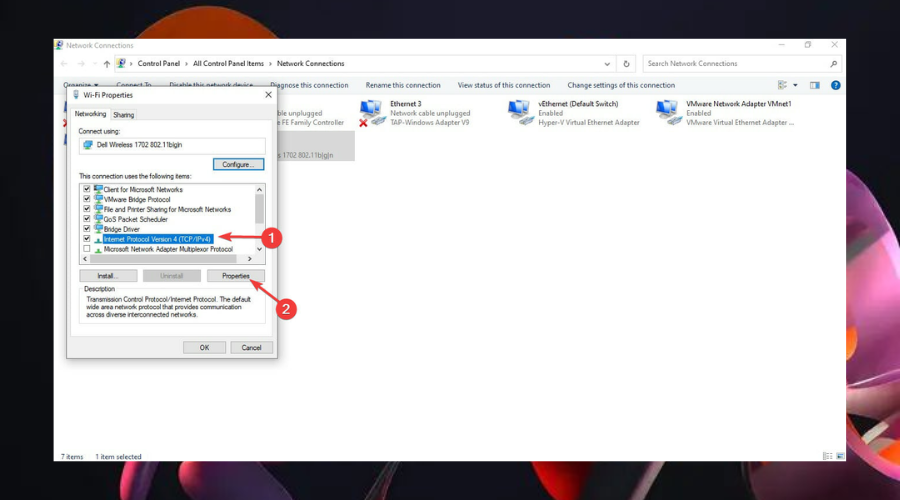Click the Control Panel icon in address bar
This screenshot has height=500, width=900.
[x=121, y=64]
